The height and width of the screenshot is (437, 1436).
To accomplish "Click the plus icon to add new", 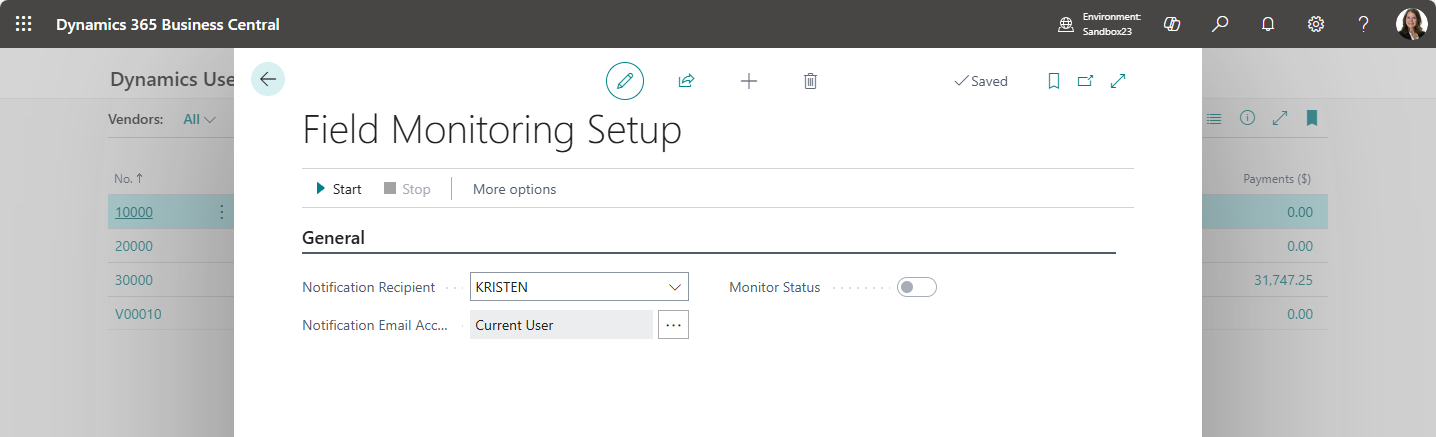I will [x=748, y=81].
